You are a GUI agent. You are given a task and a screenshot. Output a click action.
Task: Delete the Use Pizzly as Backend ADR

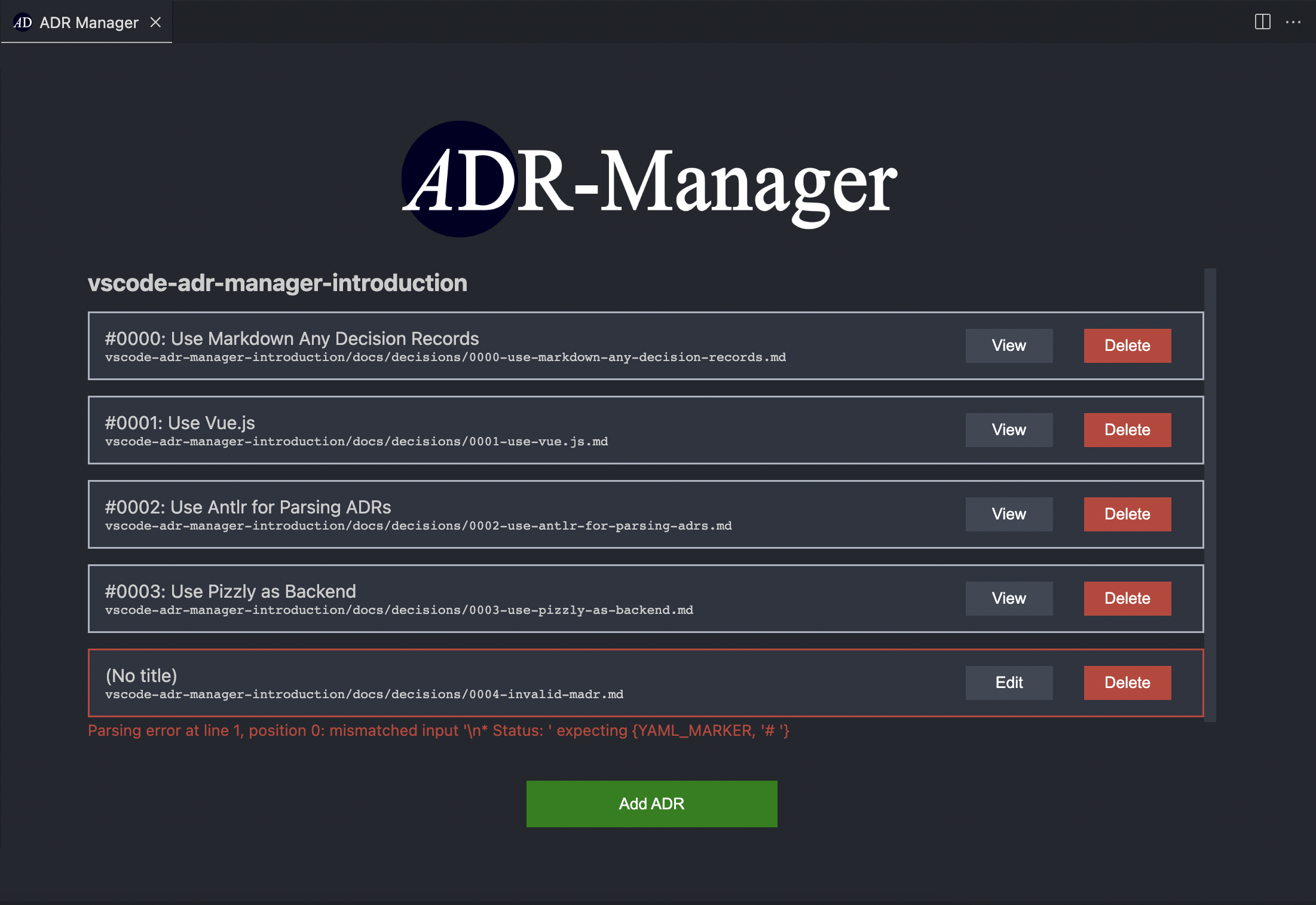click(x=1127, y=598)
